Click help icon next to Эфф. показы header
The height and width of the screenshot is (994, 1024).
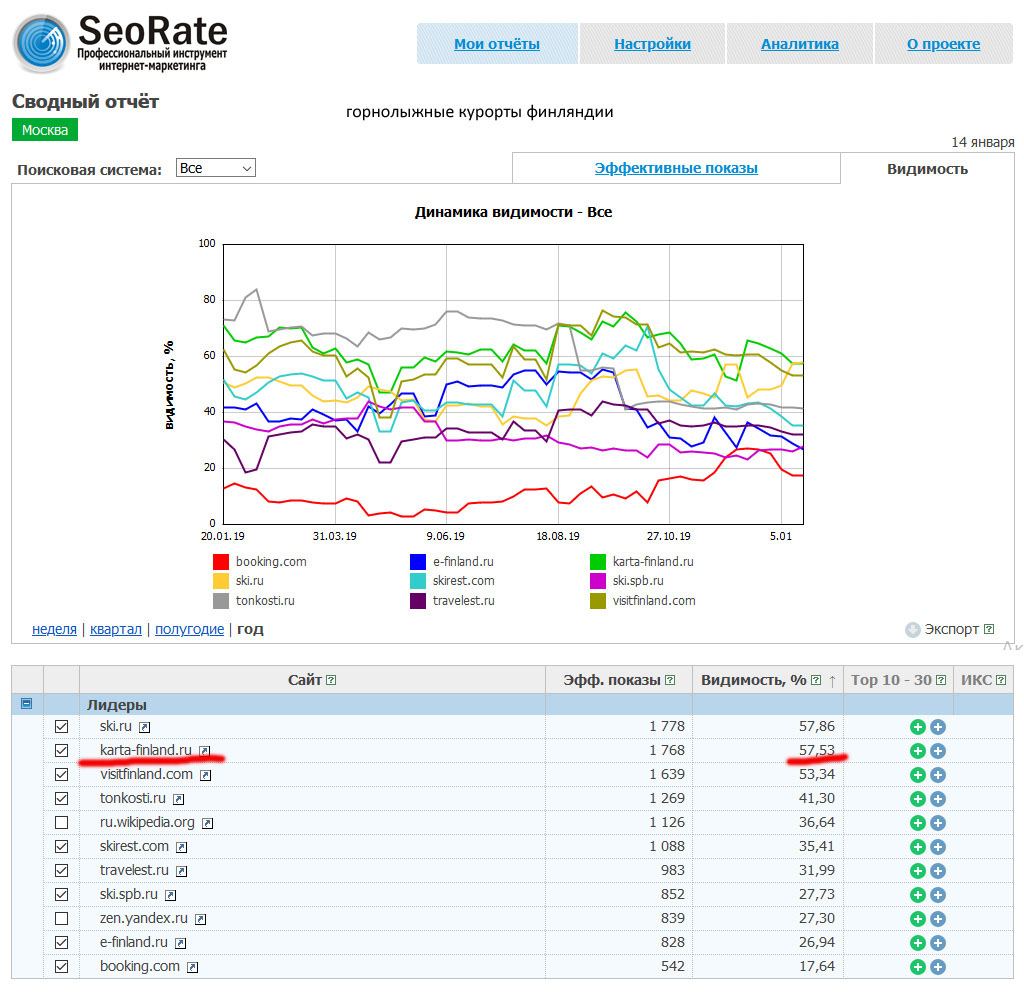pyautogui.click(x=670, y=681)
